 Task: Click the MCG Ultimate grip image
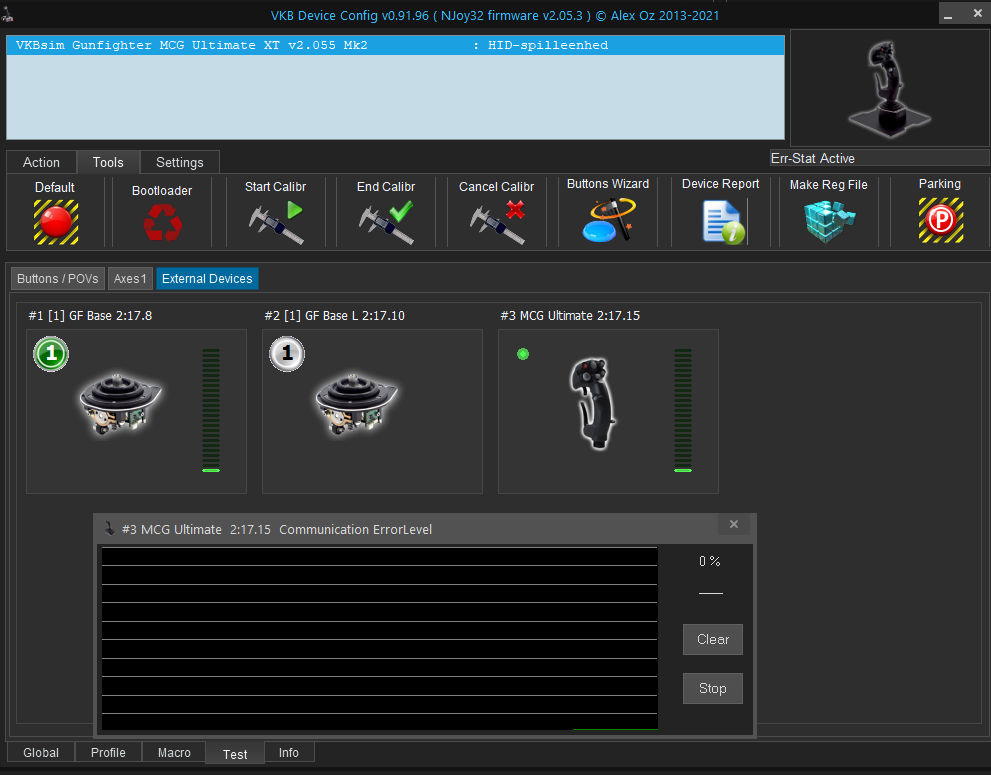pyautogui.click(x=592, y=403)
